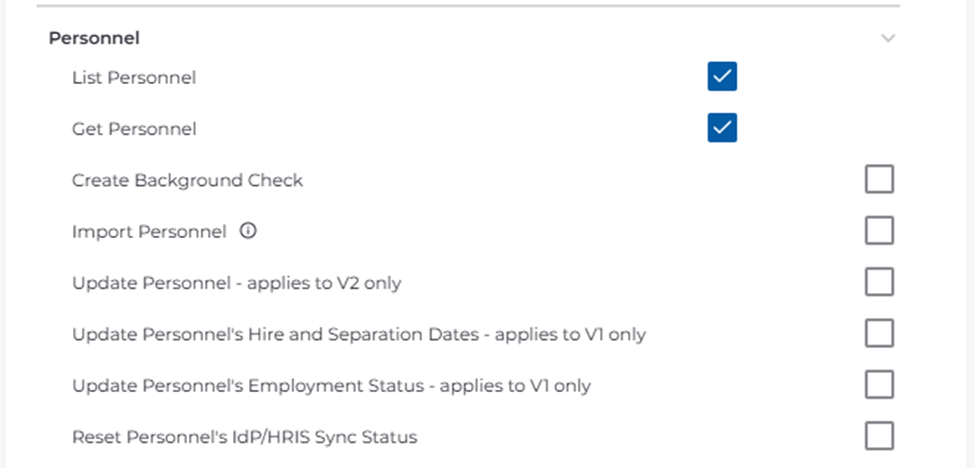
Task: Click the Hire and Separation Dates label text
Action: click(358, 334)
